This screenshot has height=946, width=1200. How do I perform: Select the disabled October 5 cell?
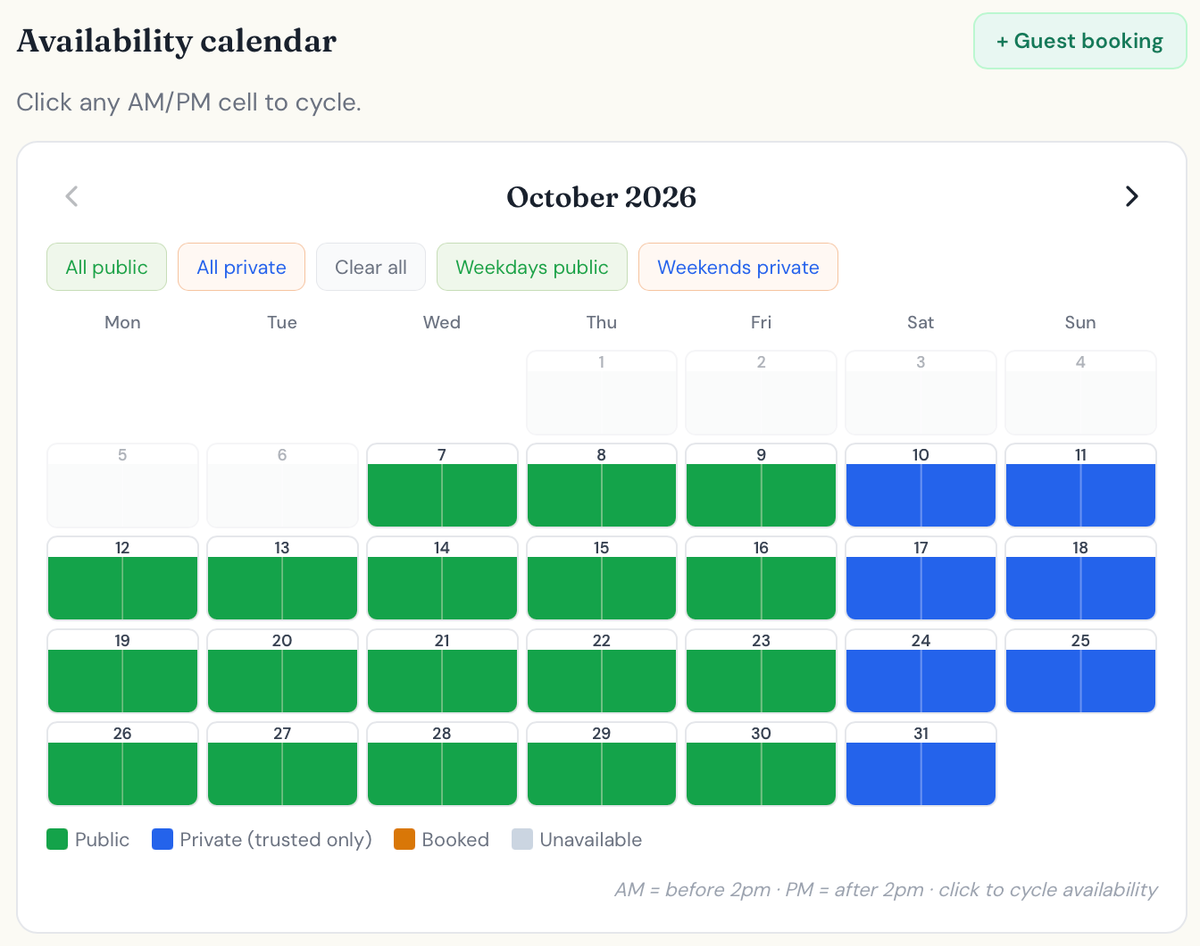[x=122, y=485]
